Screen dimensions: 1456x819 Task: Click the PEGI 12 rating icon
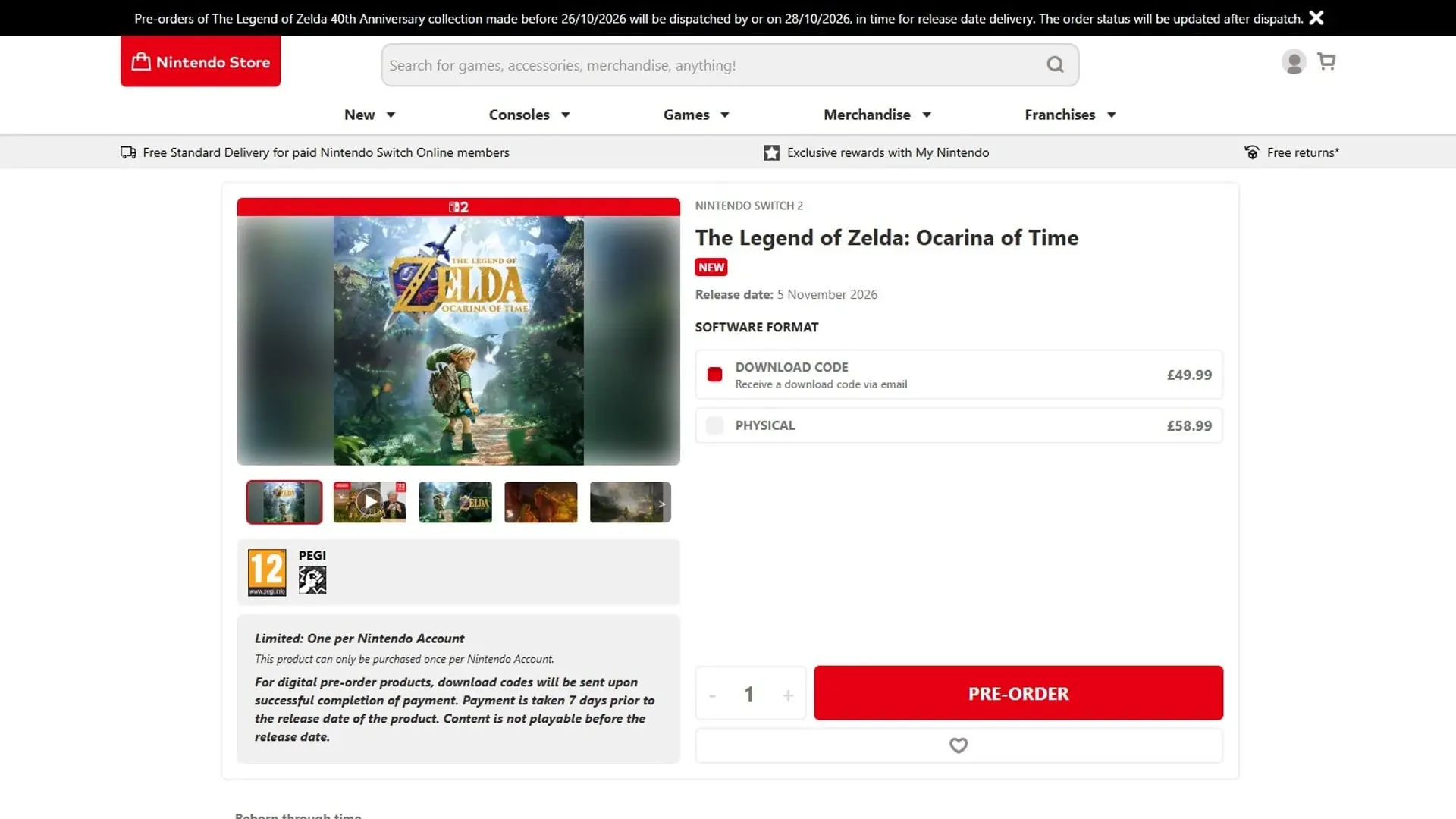coord(267,573)
